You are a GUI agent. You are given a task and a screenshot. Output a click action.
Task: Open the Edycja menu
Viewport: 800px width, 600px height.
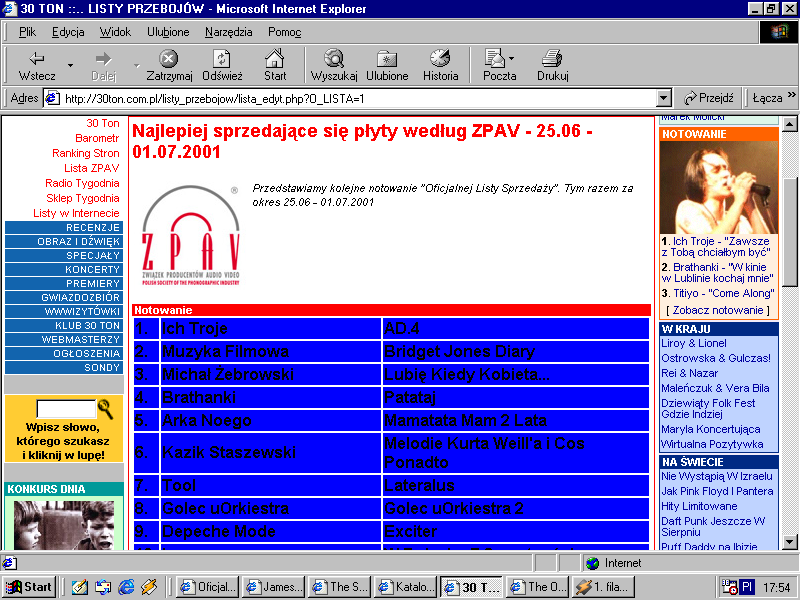pyautogui.click(x=68, y=32)
